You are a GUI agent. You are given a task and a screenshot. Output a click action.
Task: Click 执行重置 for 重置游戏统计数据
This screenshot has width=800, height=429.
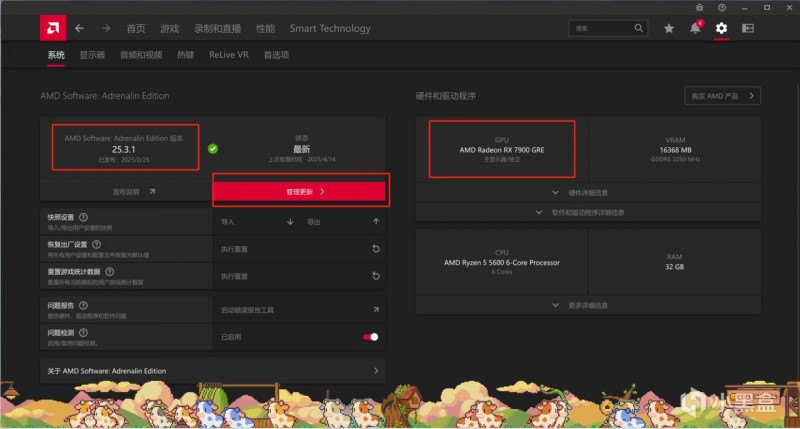299,276
